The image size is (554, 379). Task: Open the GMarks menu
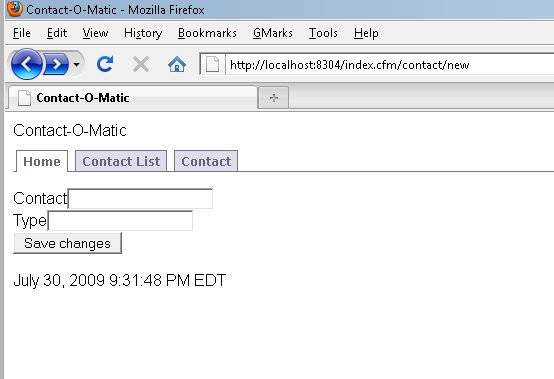click(x=273, y=33)
